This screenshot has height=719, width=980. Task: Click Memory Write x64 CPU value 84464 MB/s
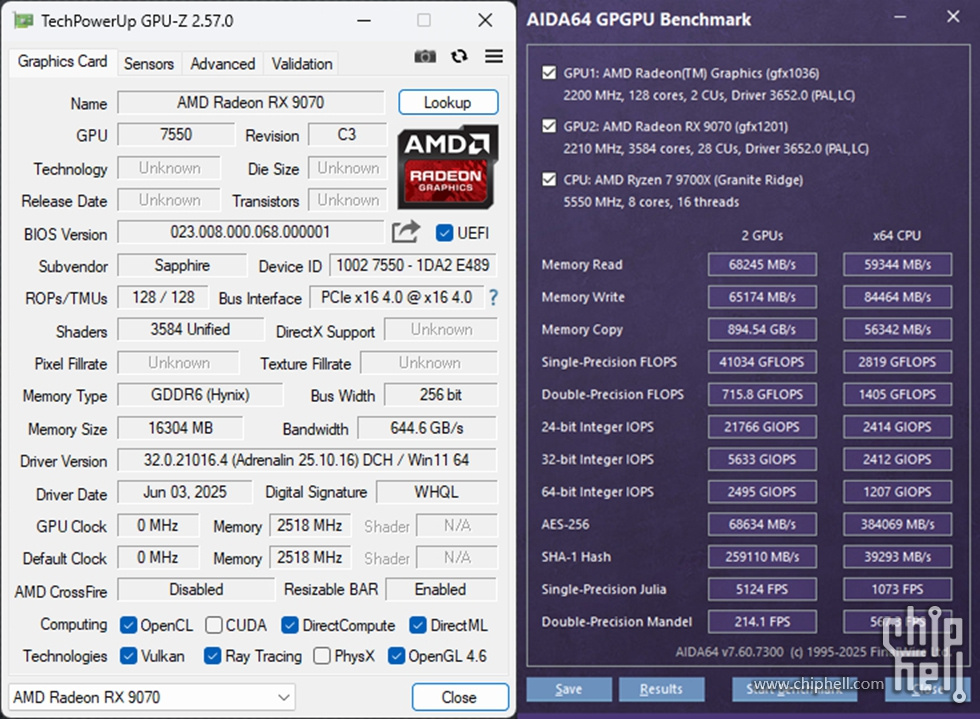click(x=898, y=297)
